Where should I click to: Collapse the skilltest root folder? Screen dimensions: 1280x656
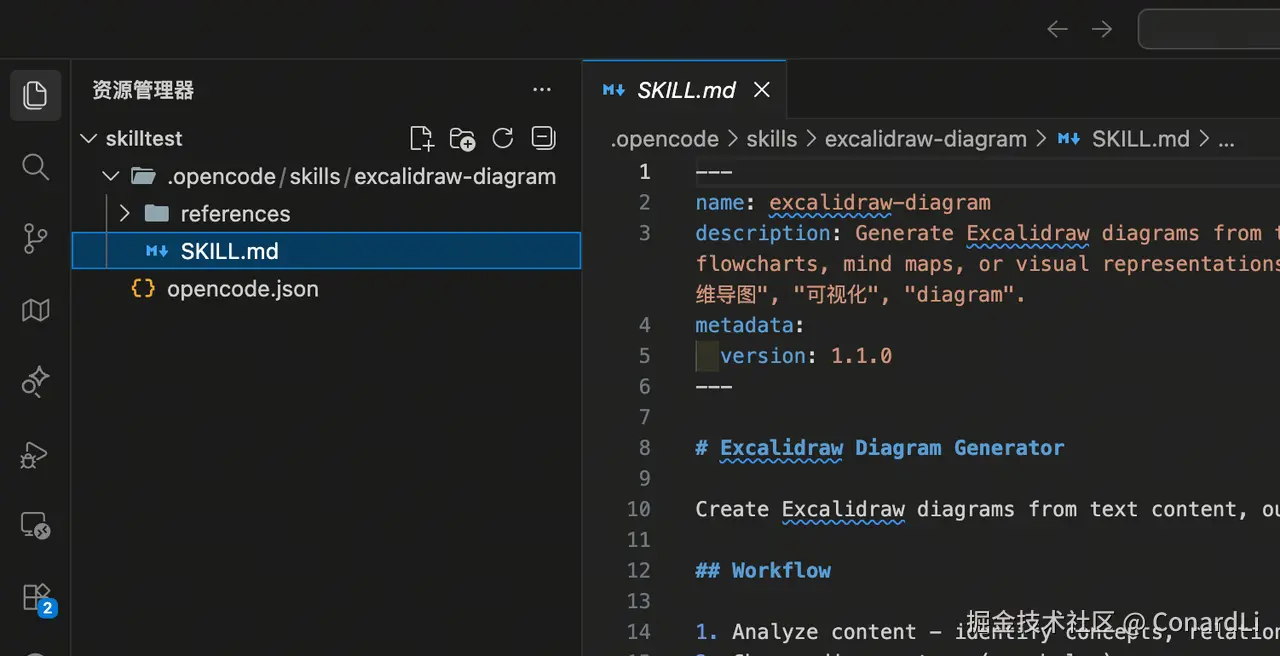[89, 139]
